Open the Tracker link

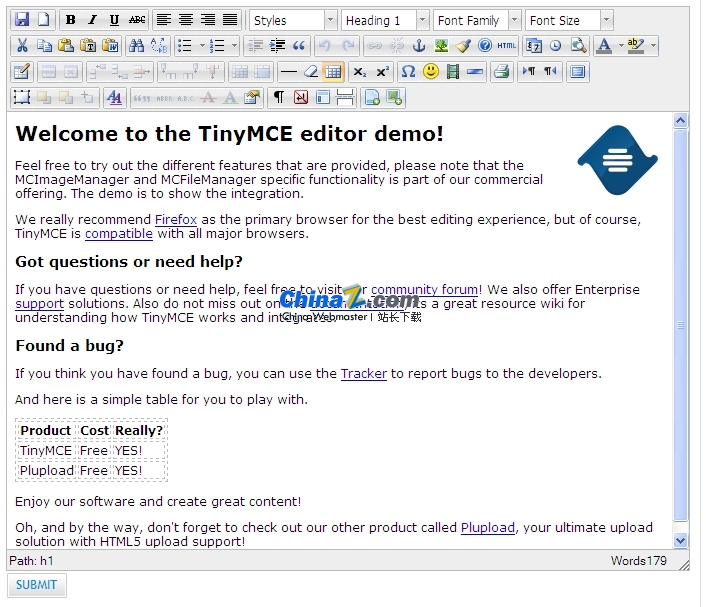(364, 374)
